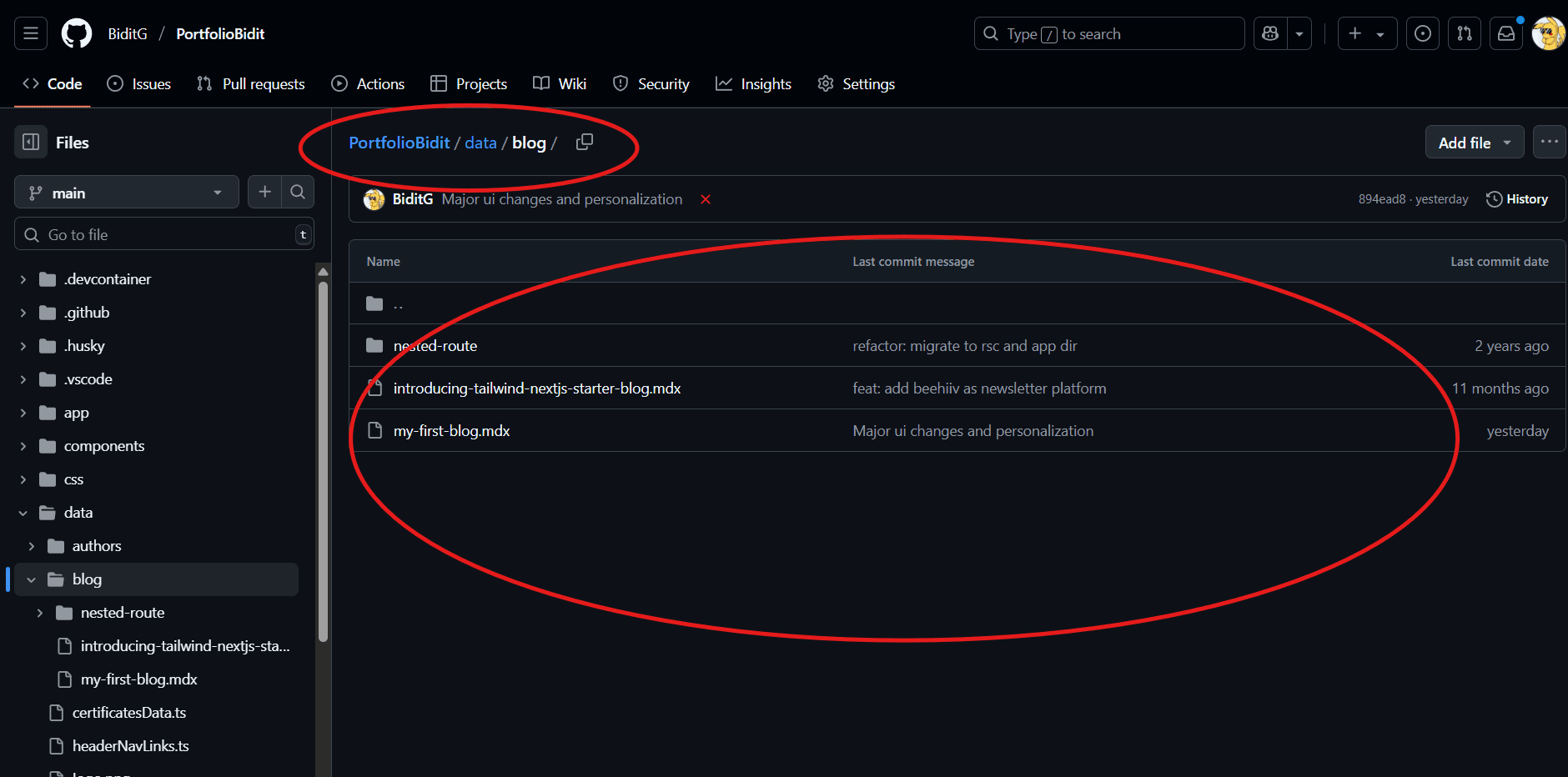Click the search files magnifier button
This screenshot has width=1568, height=777.
tap(298, 193)
